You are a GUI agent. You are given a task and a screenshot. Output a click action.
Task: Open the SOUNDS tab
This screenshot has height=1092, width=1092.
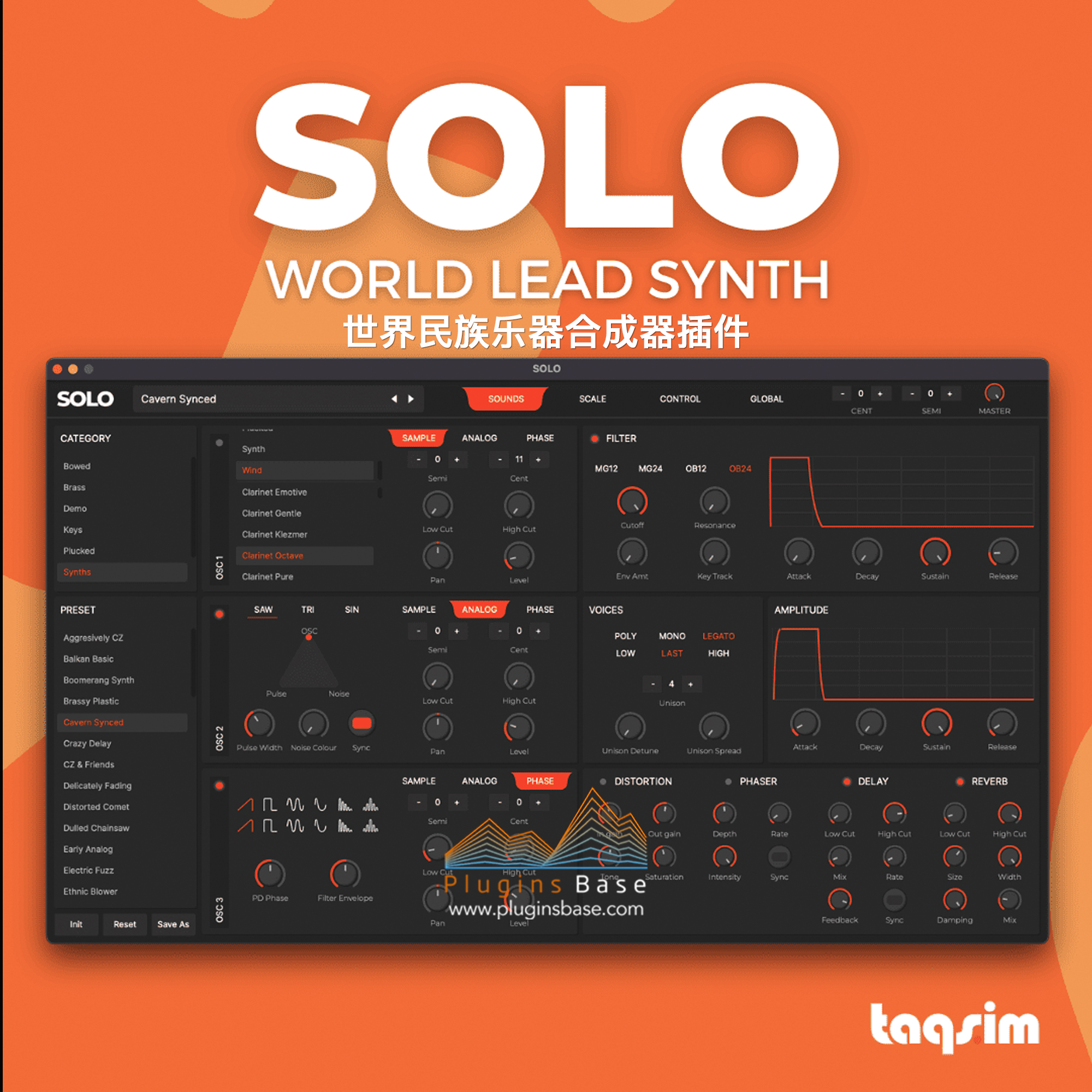(x=506, y=399)
